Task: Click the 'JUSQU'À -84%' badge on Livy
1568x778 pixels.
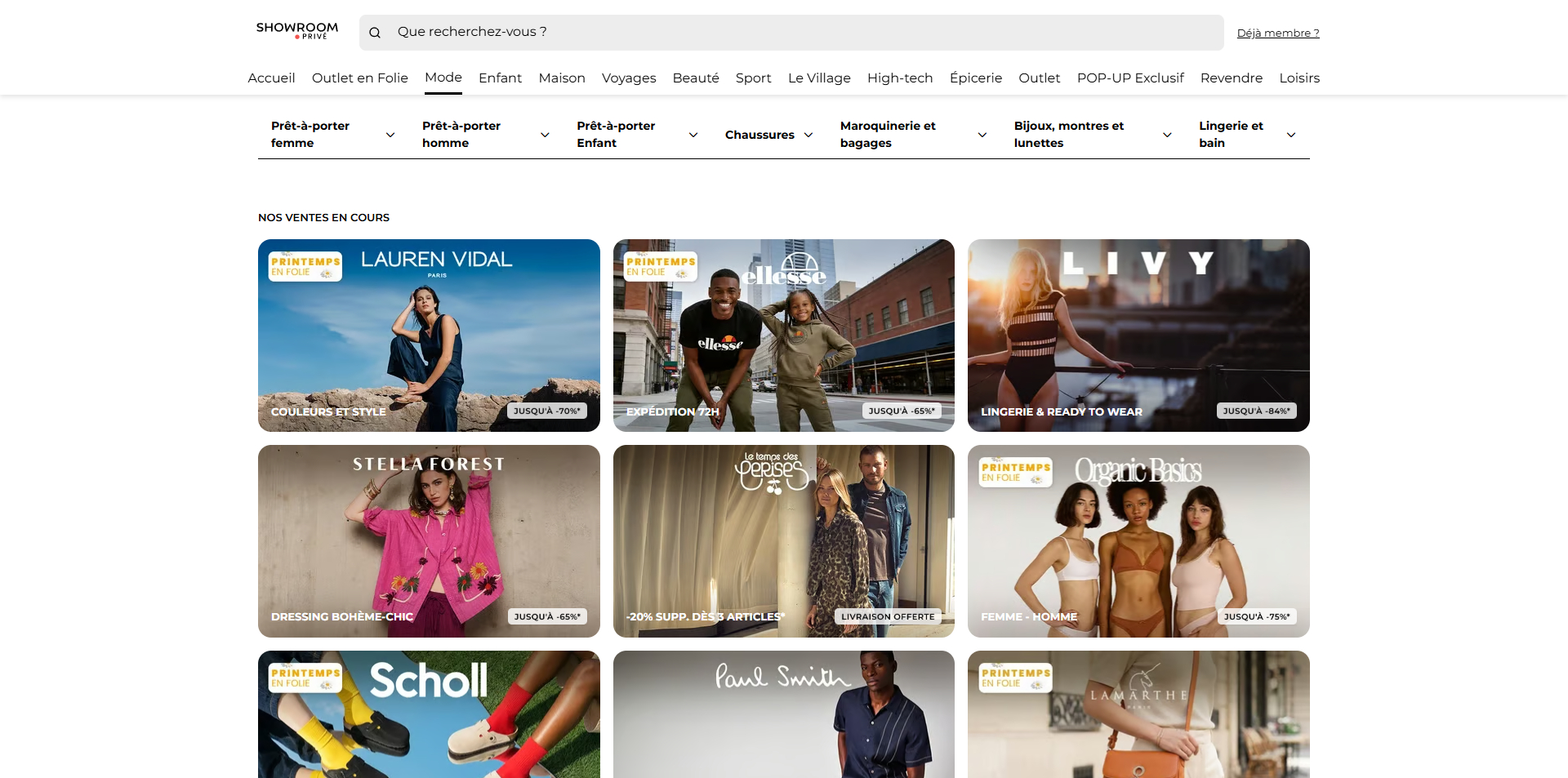Action: (1257, 411)
